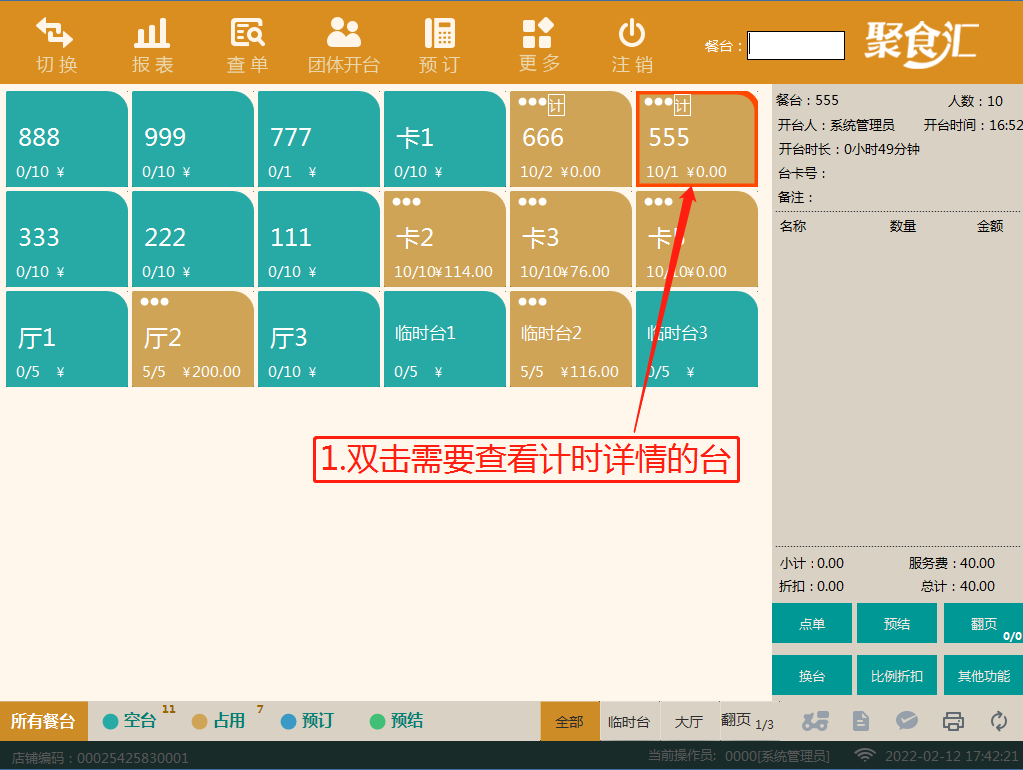Select the 全部 area tab

[570, 721]
